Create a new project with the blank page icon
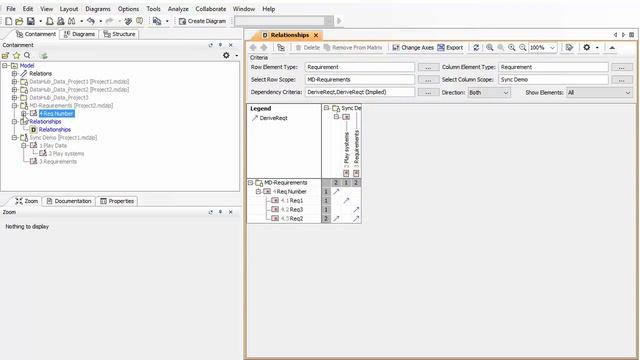Screen dimensions: 640x360 pyautogui.click(x=9, y=21)
